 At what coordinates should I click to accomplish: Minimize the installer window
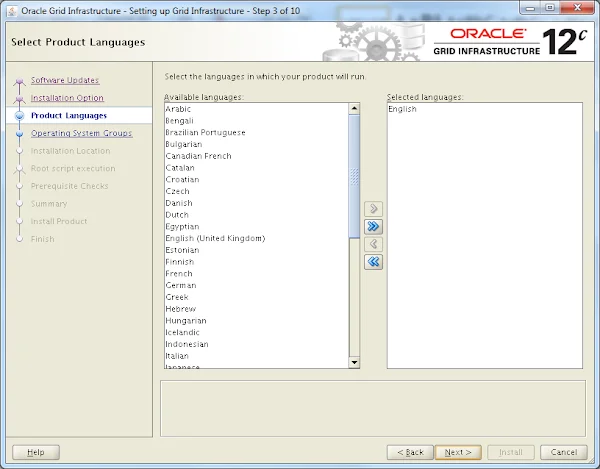tap(530, 8)
